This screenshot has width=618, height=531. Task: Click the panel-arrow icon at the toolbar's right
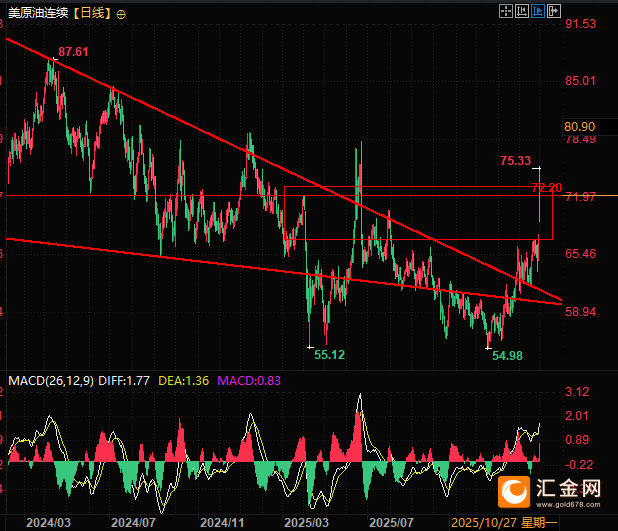[x=554, y=11]
